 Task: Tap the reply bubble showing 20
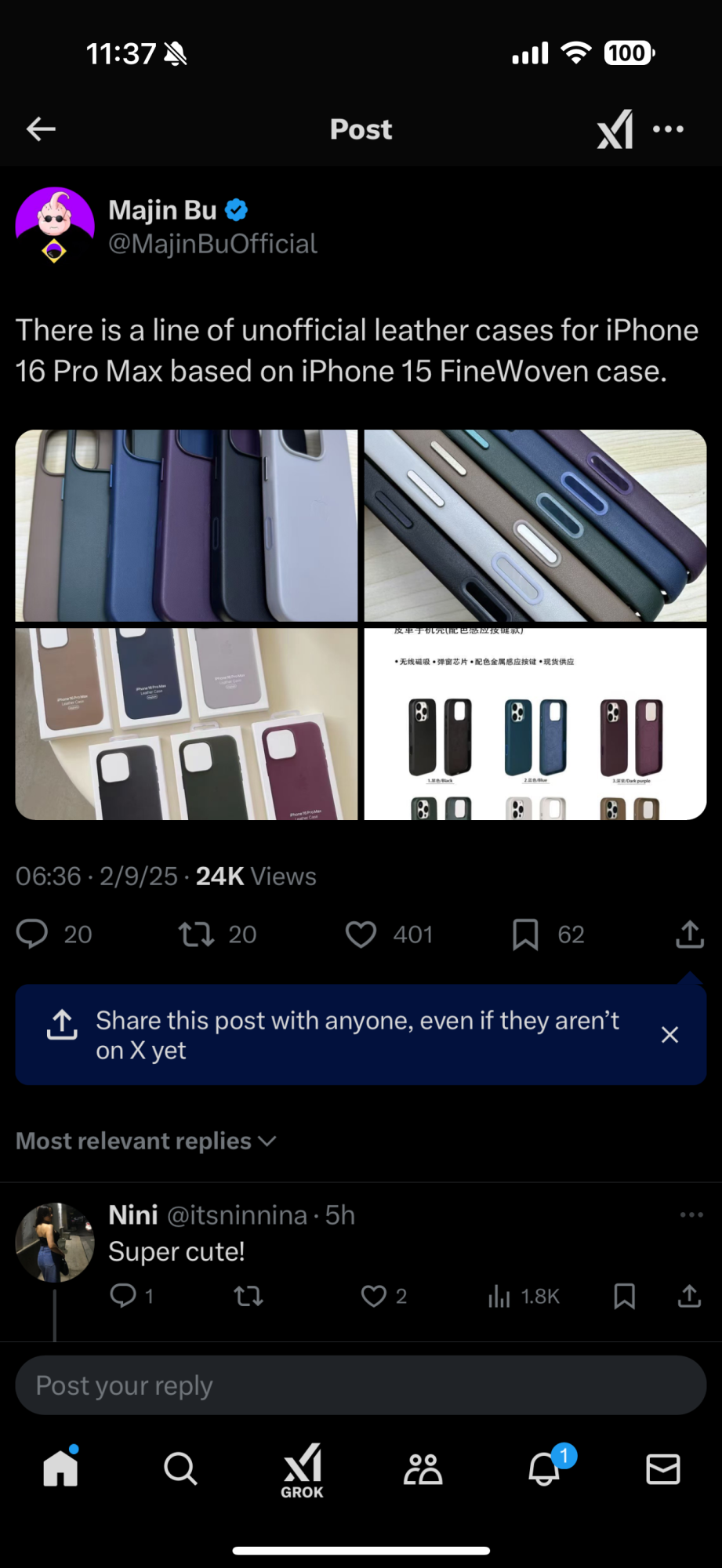tap(32, 934)
